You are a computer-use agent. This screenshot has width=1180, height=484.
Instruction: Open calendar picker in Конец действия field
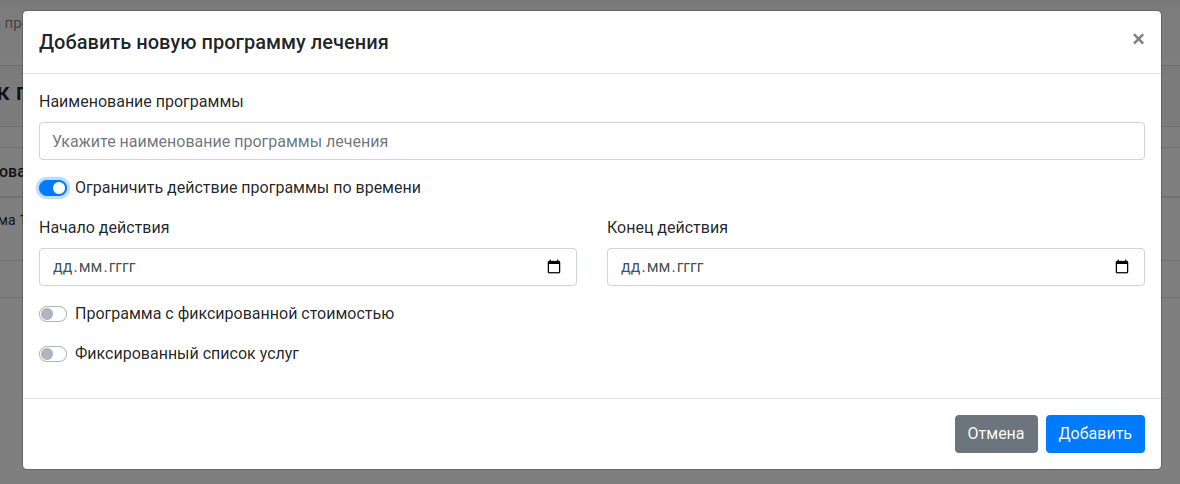tap(1122, 267)
